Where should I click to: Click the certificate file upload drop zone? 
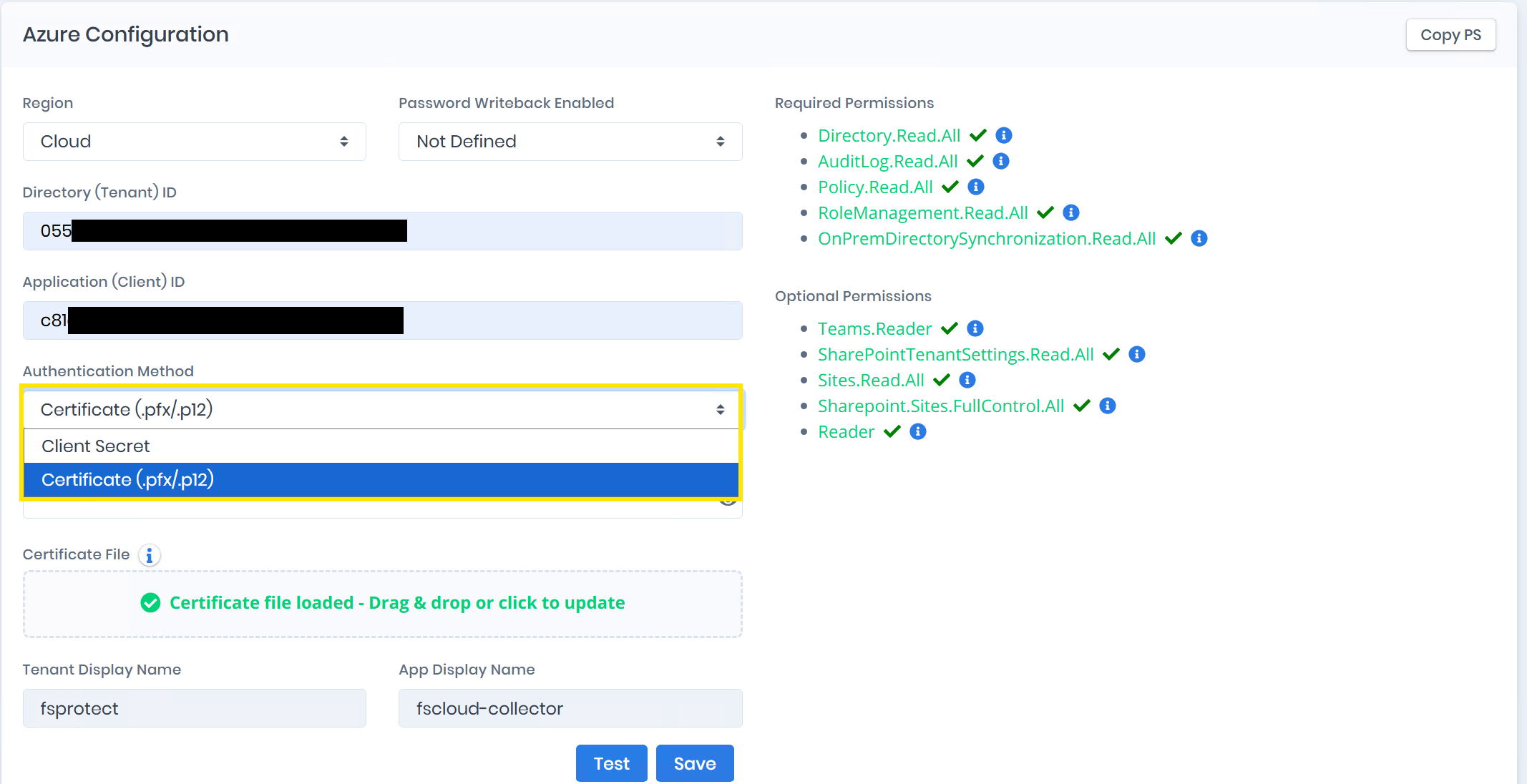[383, 604]
